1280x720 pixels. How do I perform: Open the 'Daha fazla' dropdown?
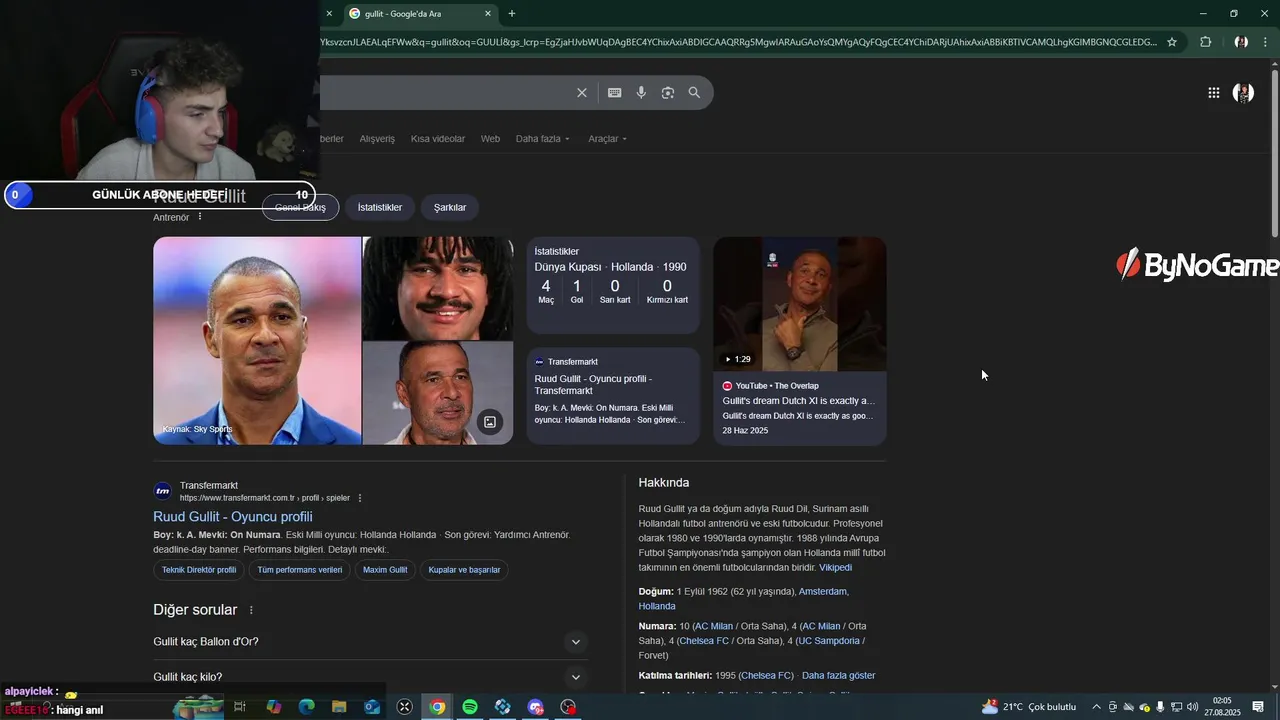543,139
